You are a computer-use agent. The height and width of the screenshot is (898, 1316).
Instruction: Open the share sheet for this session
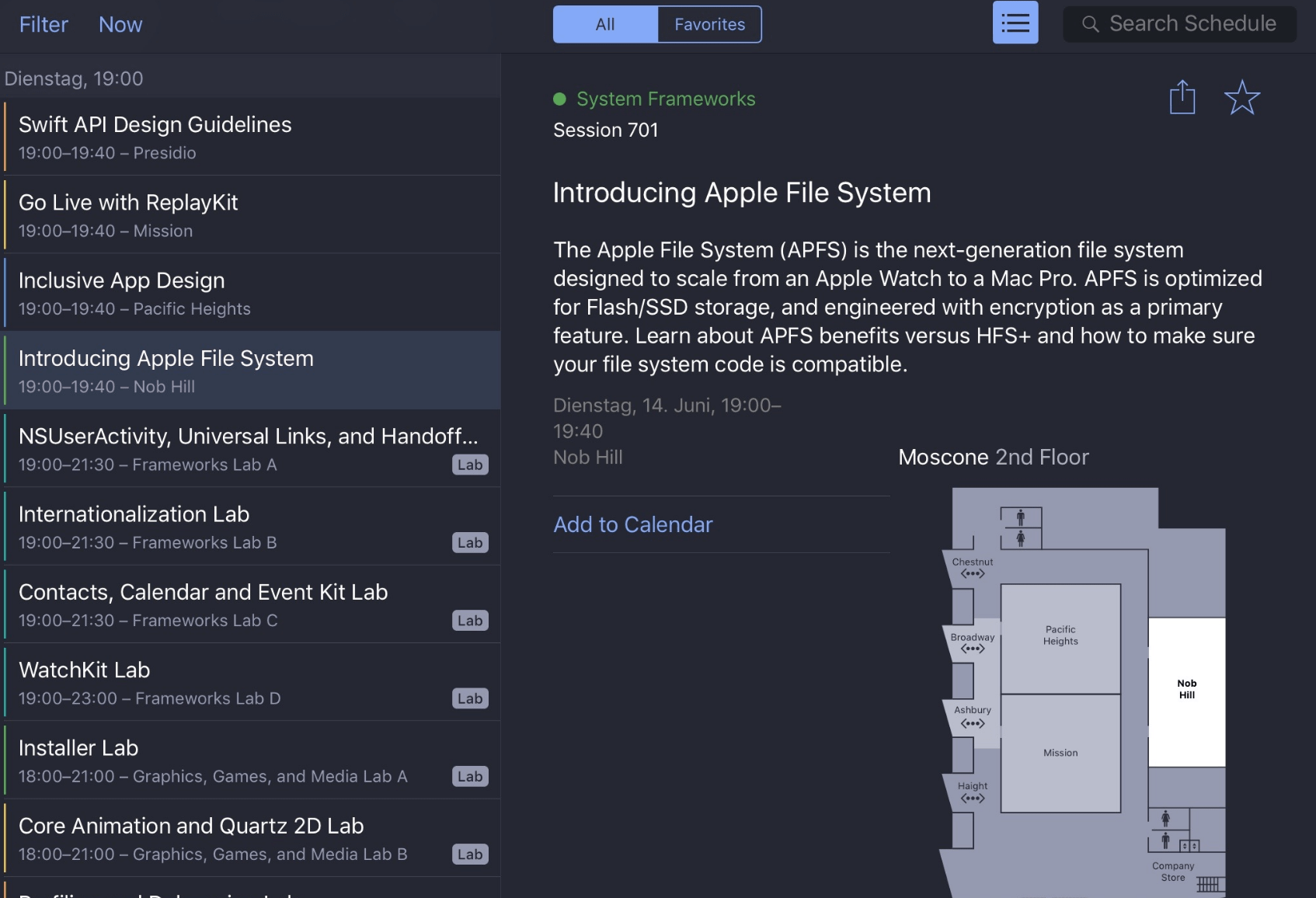pyautogui.click(x=1182, y=97)
